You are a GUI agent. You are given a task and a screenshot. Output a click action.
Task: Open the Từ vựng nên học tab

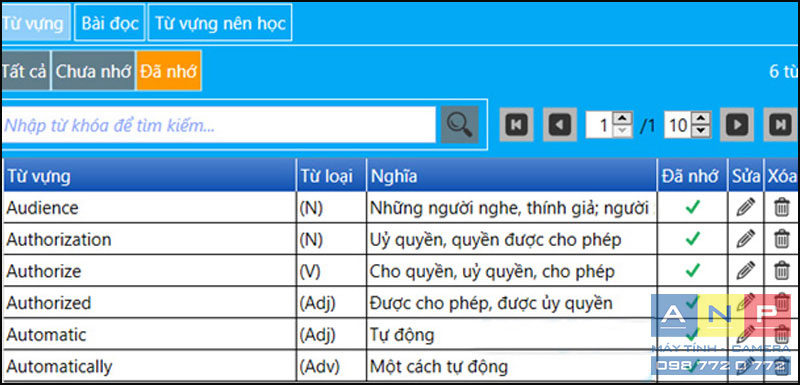click(x=220, y=23)
